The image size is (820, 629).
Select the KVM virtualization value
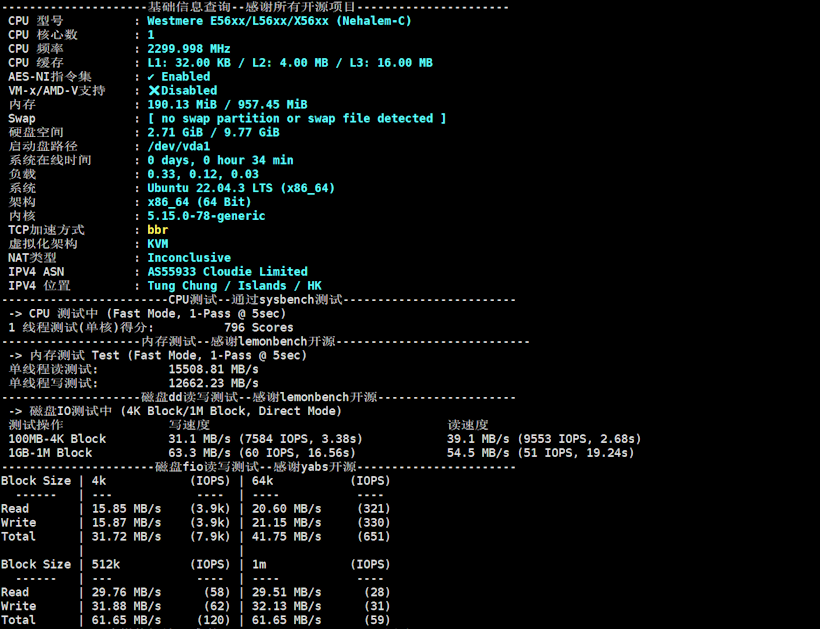coord(158,244)
